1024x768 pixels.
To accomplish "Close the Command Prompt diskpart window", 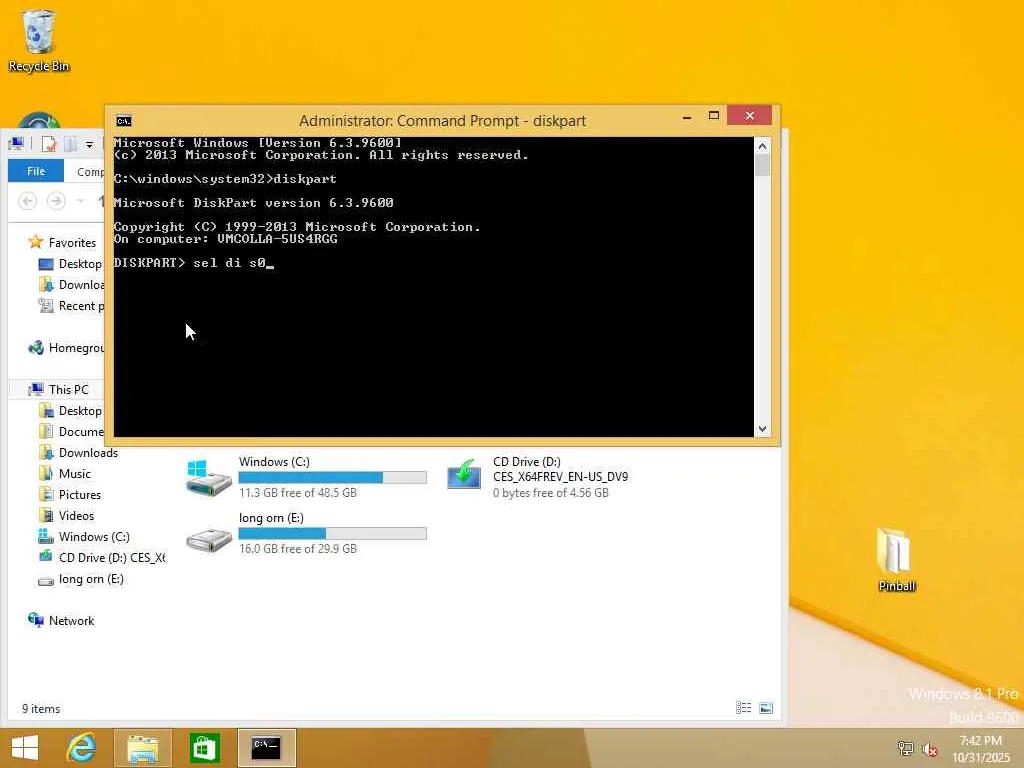I will 749,116.
